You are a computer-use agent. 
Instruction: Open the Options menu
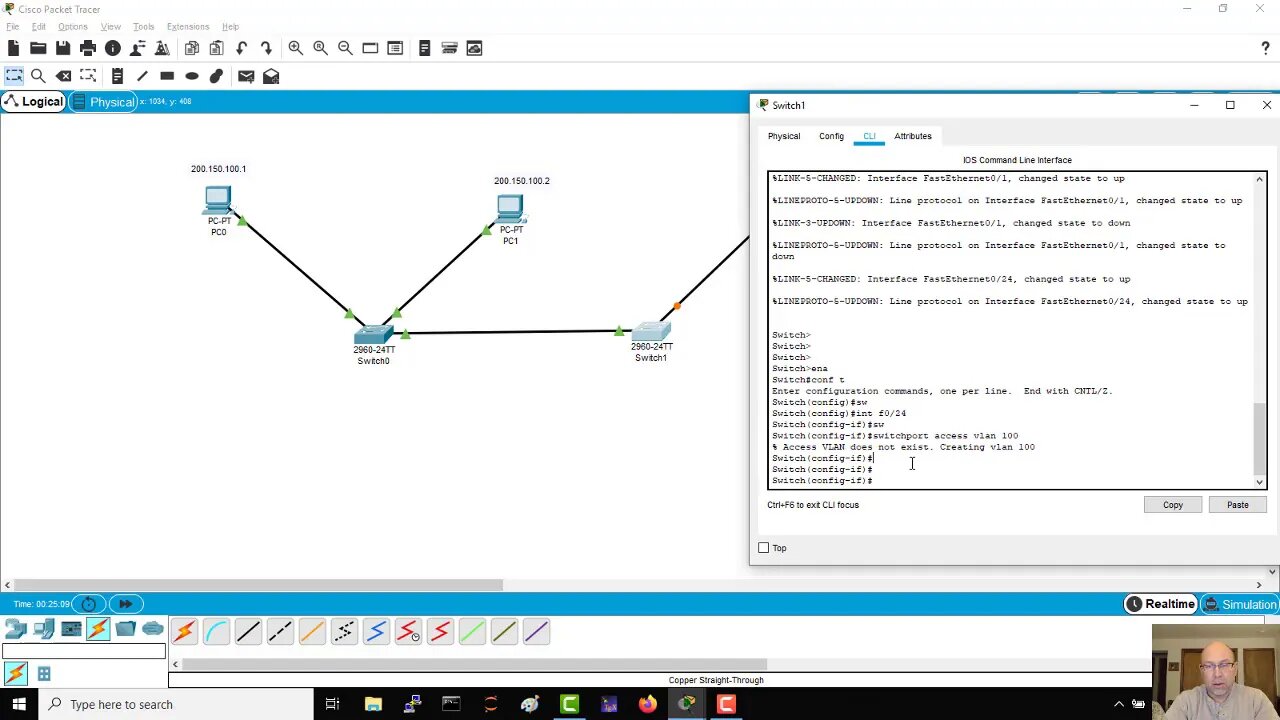click(72, 27)
